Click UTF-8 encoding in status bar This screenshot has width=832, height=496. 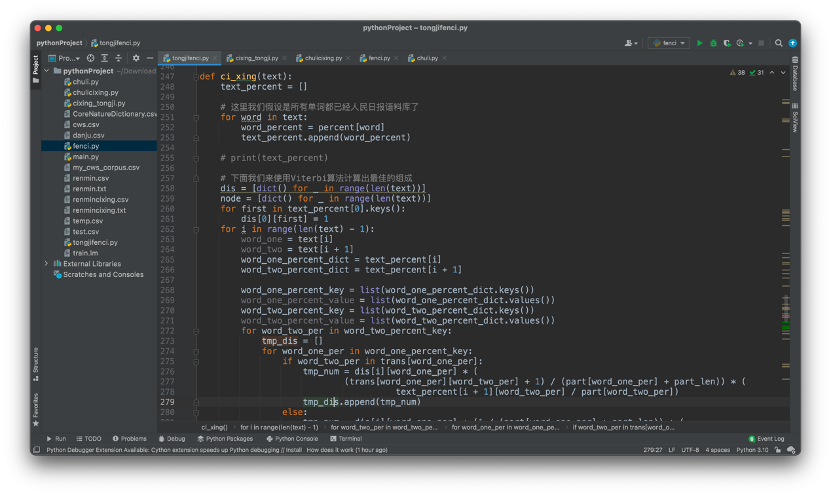tap(690, 450)
